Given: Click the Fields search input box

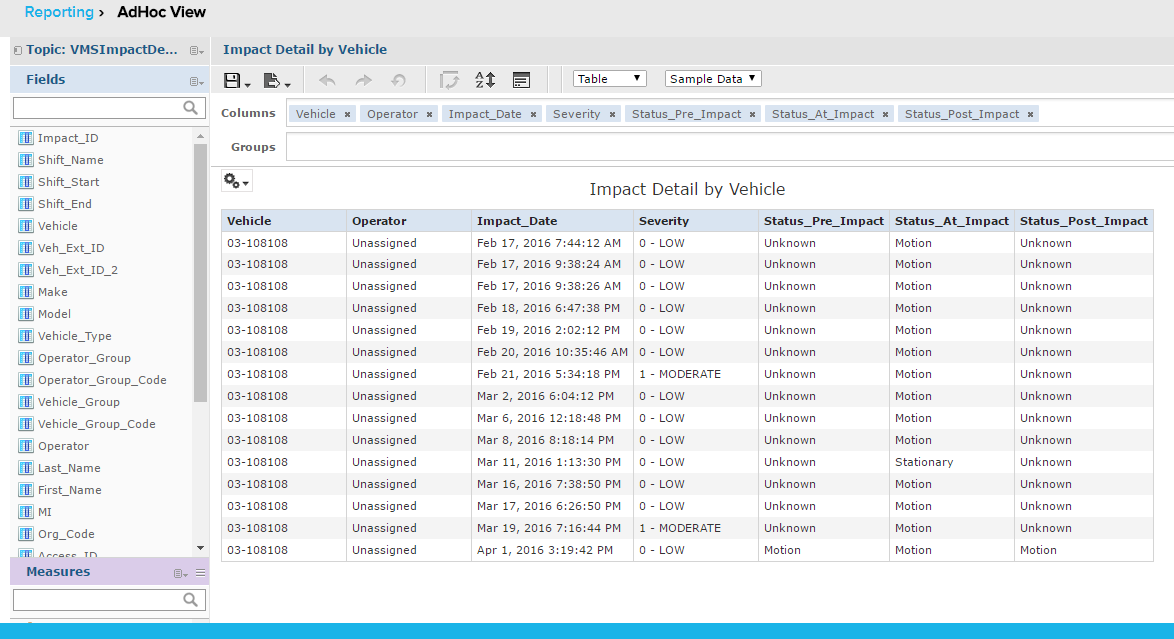Looking at the screenshot, I should coord(98,108).
